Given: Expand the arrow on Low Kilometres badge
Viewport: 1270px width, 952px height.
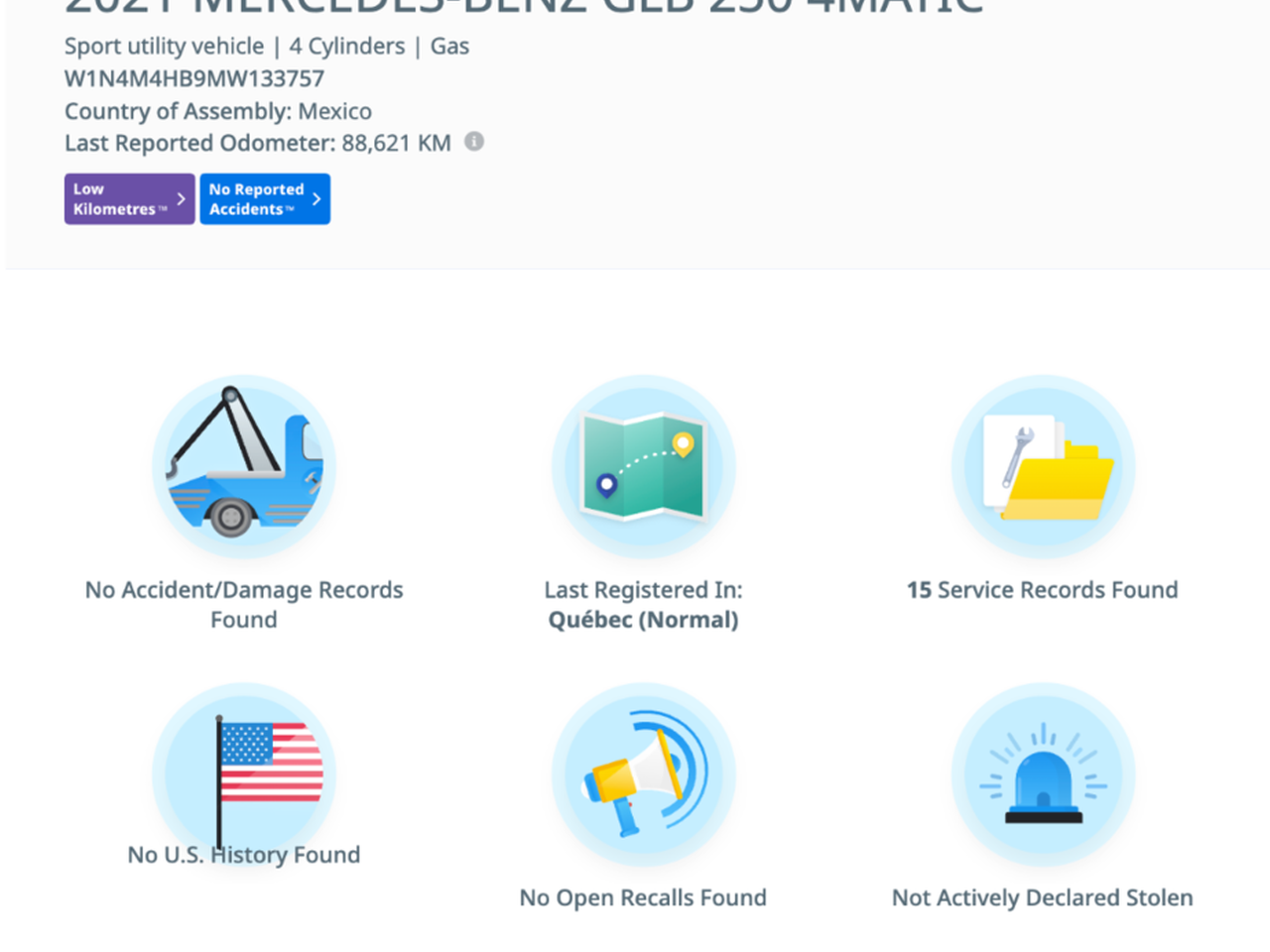Looking at the screenshot, I should [x=181, y=199].
